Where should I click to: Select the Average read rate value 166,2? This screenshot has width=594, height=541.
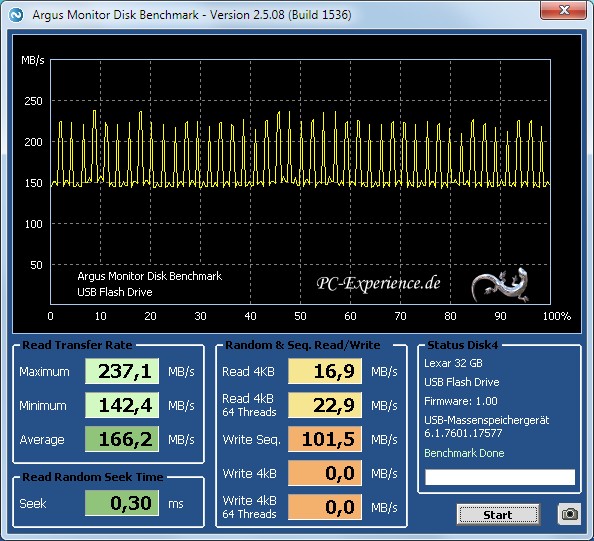click(x=122, y=439)
